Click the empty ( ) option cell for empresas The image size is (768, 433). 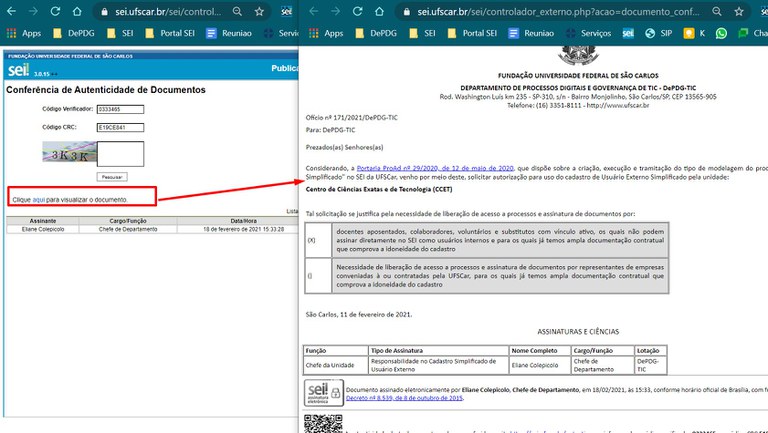point(318,276)
